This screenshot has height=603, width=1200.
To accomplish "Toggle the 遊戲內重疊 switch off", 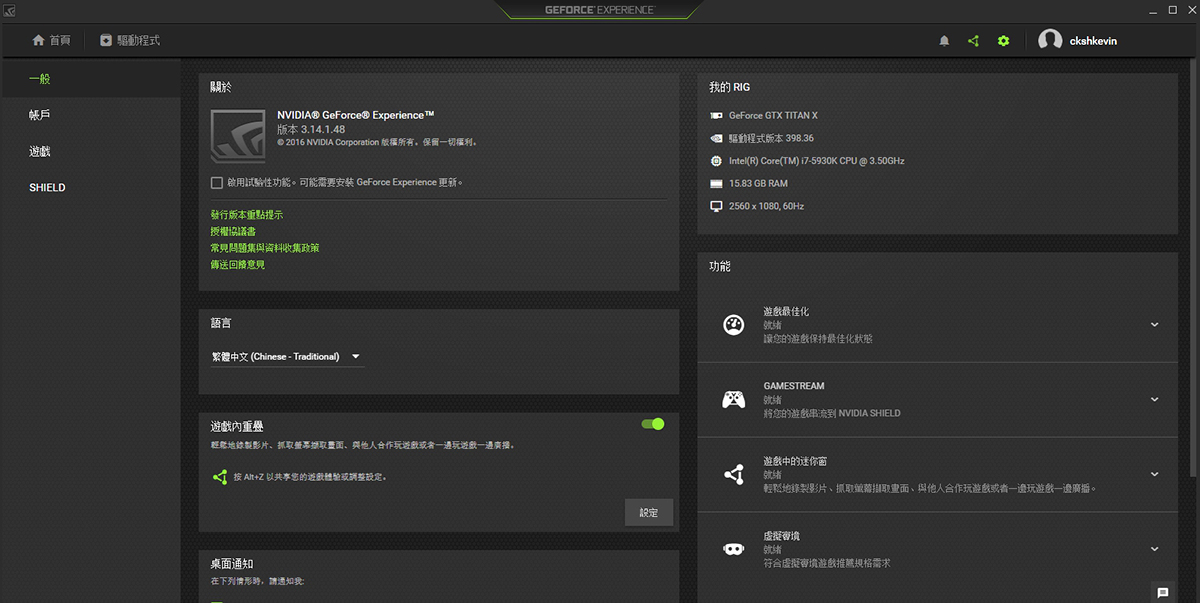I will pos(652,424).
